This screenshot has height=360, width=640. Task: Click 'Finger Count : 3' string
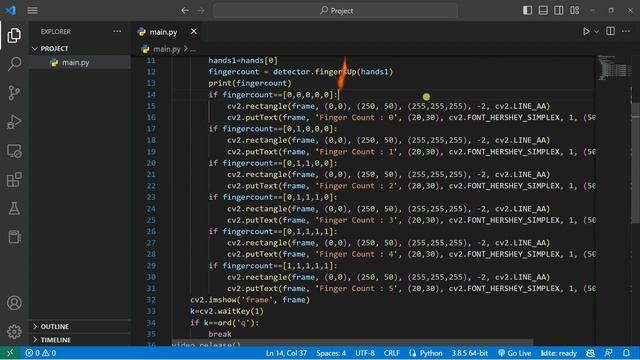[x=358, y=220]
